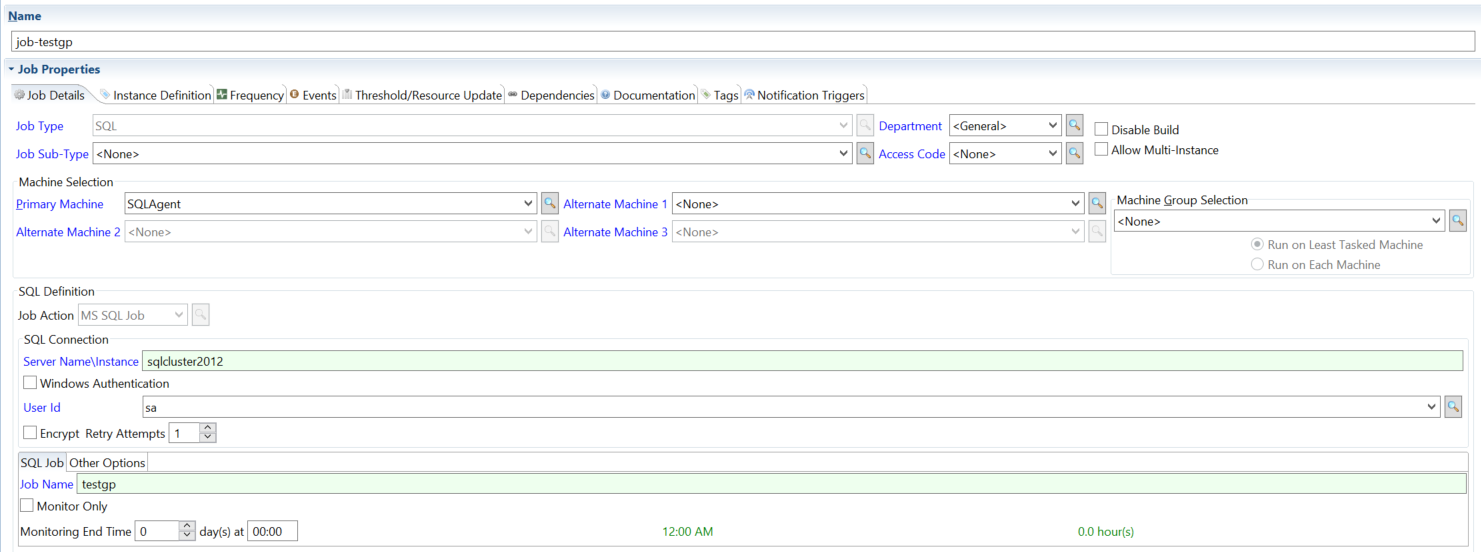Open the Events tab

click(x=313, y=95)
